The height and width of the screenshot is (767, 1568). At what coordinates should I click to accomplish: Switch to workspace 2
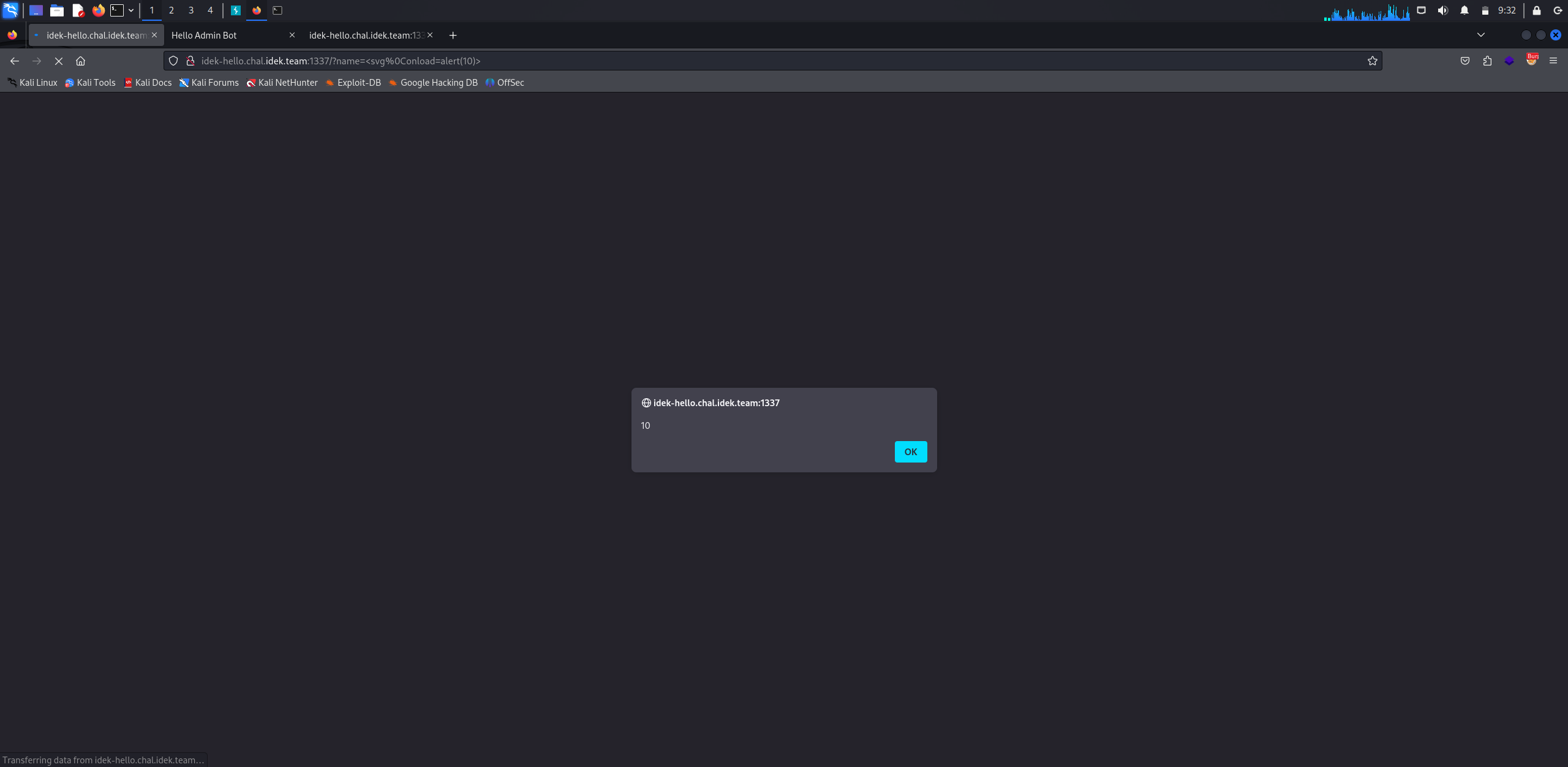click(x=171, y=10)
